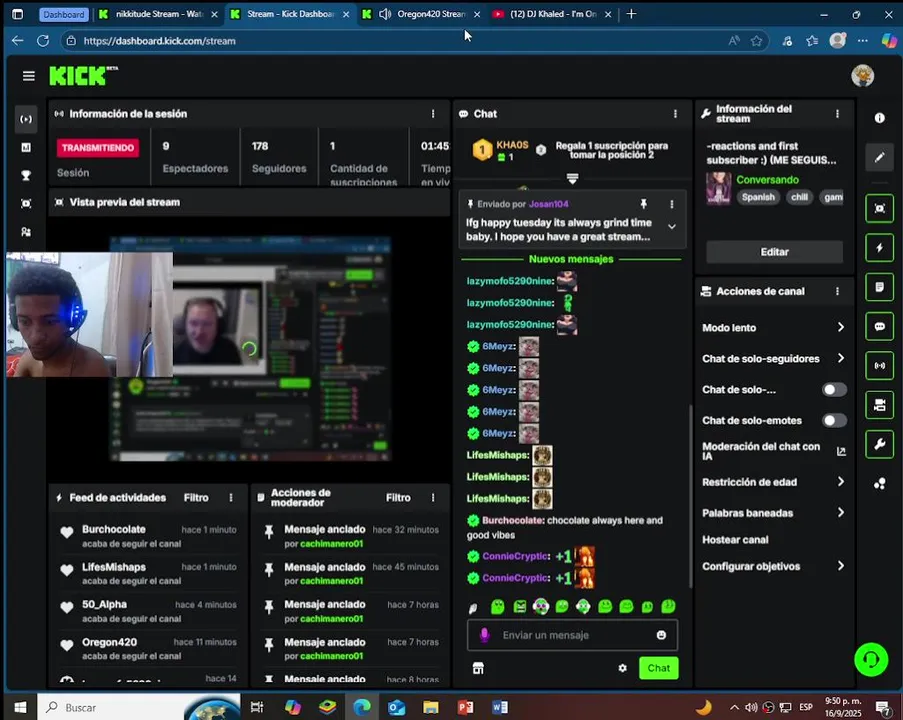The image size is (903, 720).
Task: Toggle the chat bubble widget in right rail
Action: coord(879,326)
